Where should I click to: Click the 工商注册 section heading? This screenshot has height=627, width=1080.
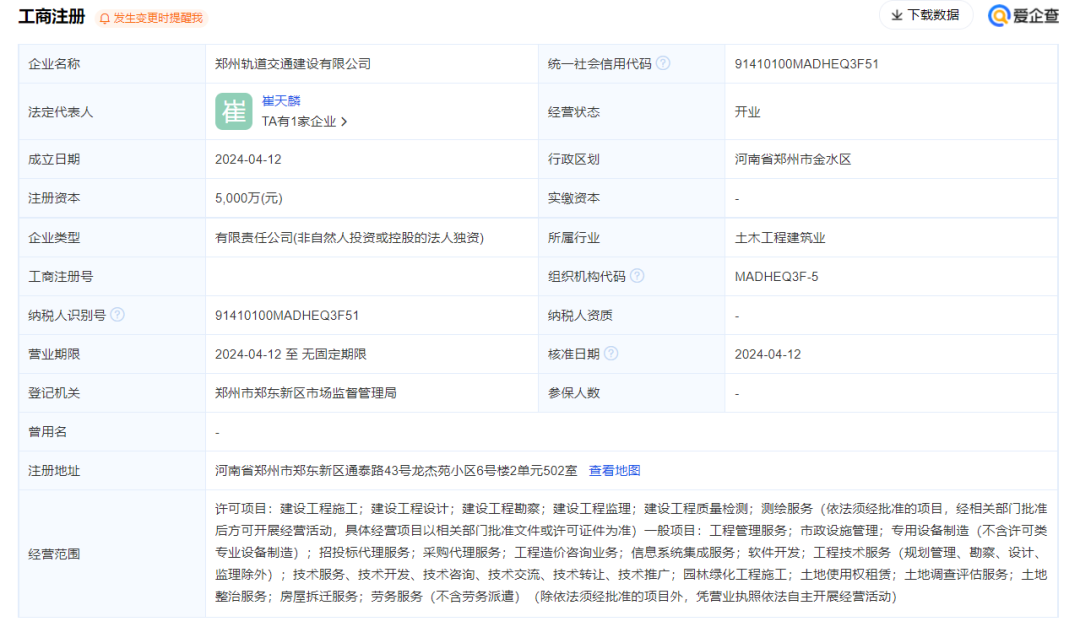coord(51,17)
